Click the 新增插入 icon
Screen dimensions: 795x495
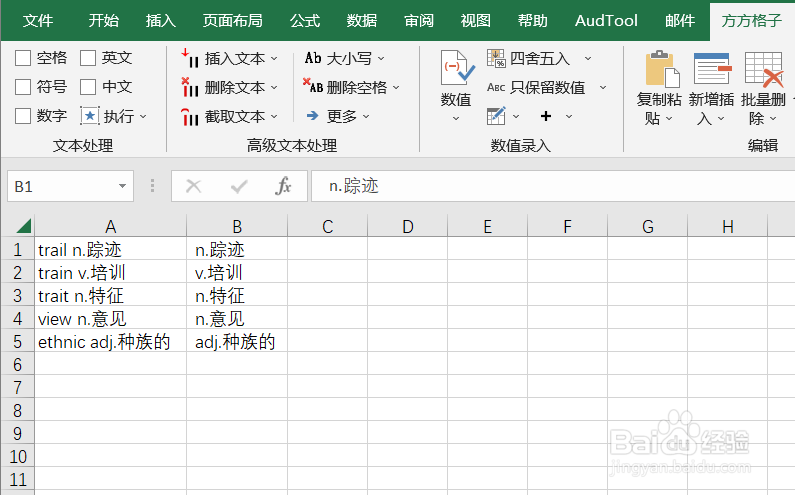713,68
